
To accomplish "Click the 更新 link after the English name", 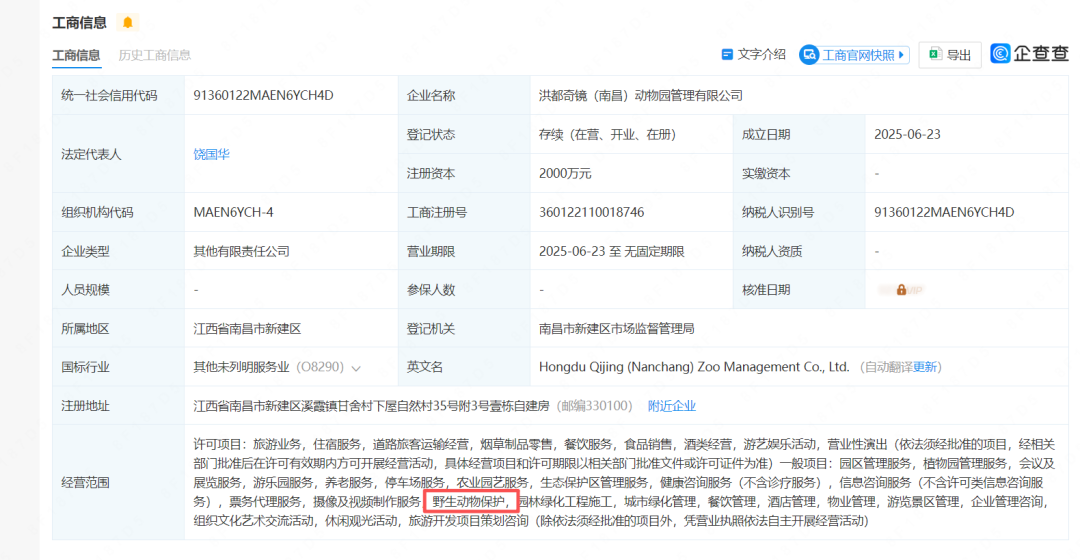I will click(x=924, y=367).
